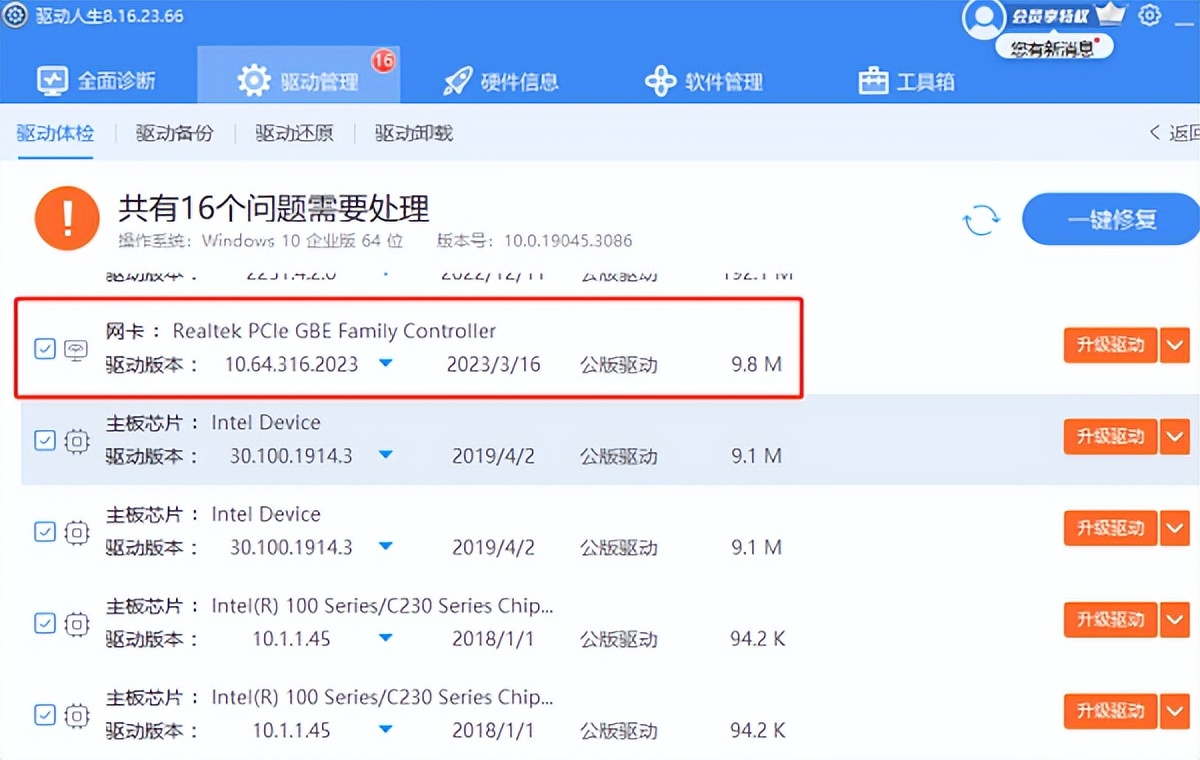Uncheck the Realtek PCIe GBE Family Controller checkbox
1200x760 pixels.
[44, 347]
